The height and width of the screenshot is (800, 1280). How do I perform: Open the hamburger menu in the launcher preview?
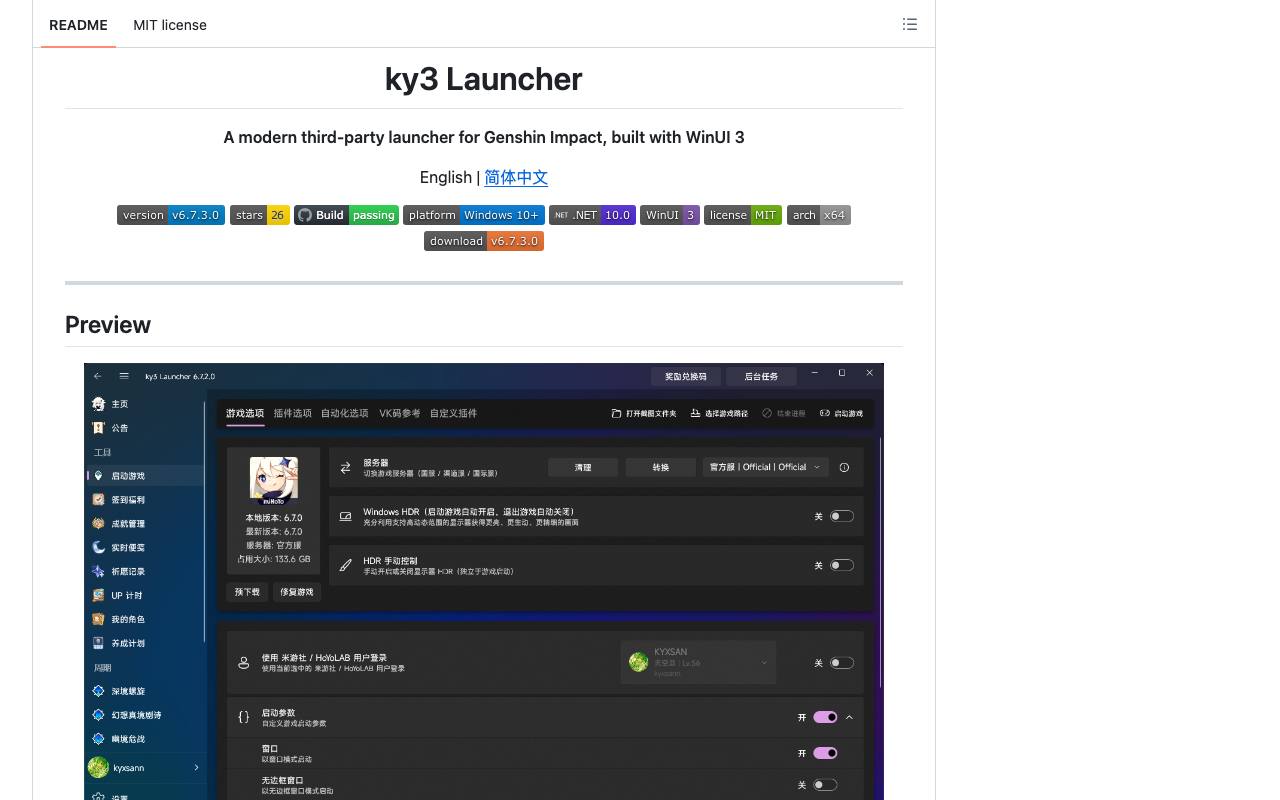tap(124, 376)
